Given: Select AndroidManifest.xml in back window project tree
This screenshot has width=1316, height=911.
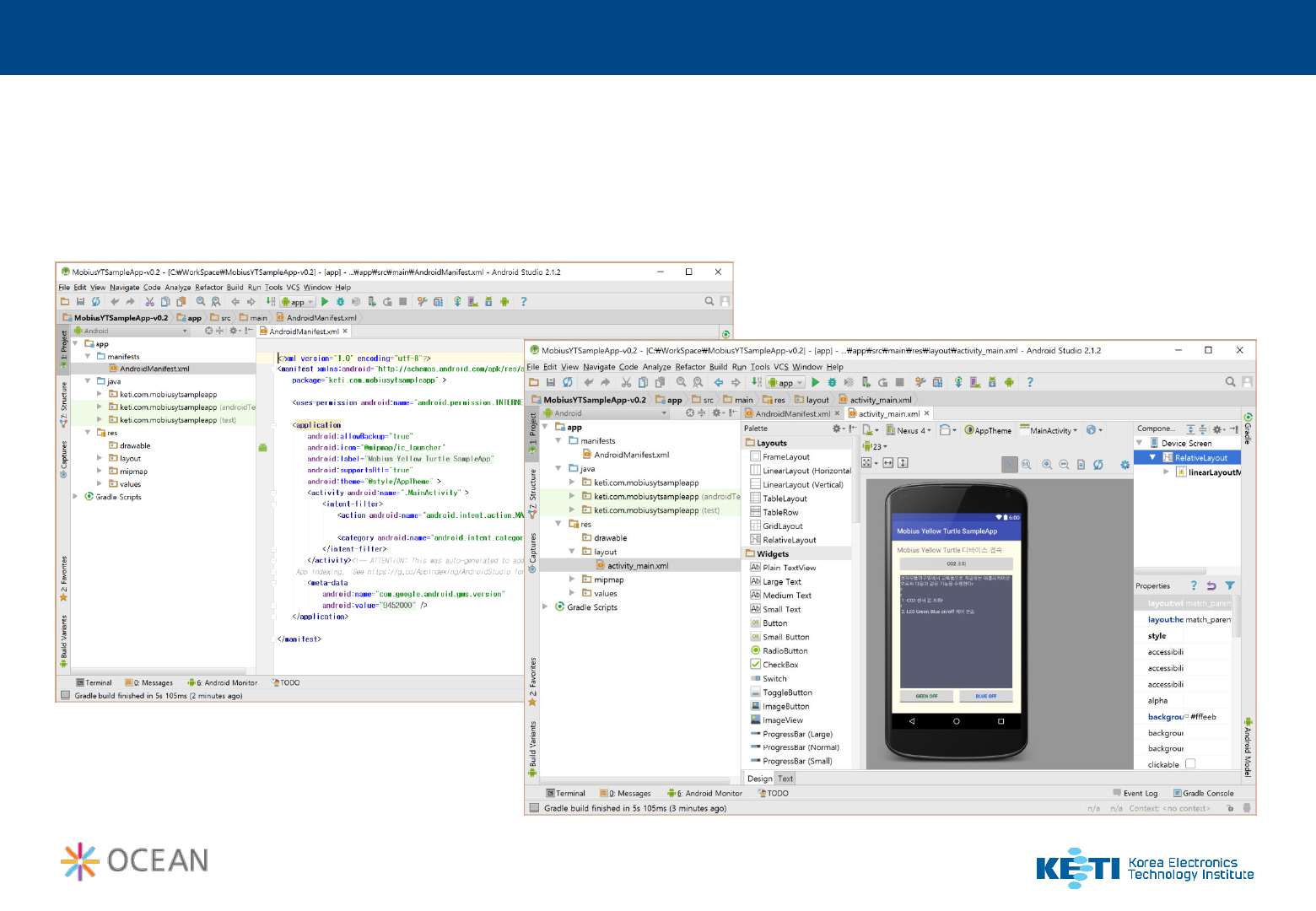Looking at the screenshot, I should pyautogui.click(x=154, y=369).
